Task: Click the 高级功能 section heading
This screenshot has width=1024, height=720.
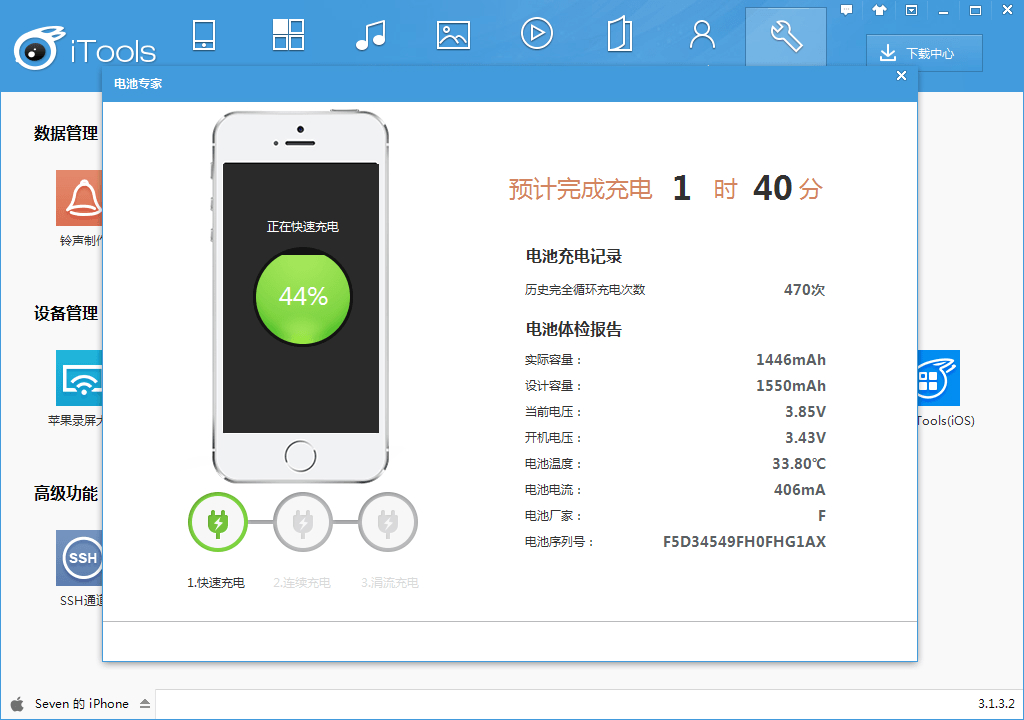Action: 66,493
